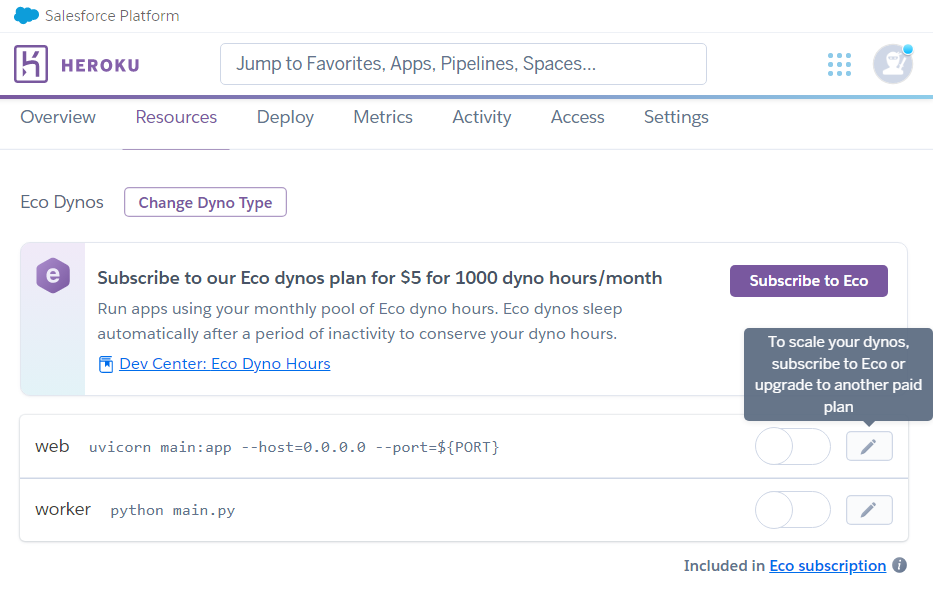
Task: Click the scale your dynos tooltip
Action: [x=838, y=374]
